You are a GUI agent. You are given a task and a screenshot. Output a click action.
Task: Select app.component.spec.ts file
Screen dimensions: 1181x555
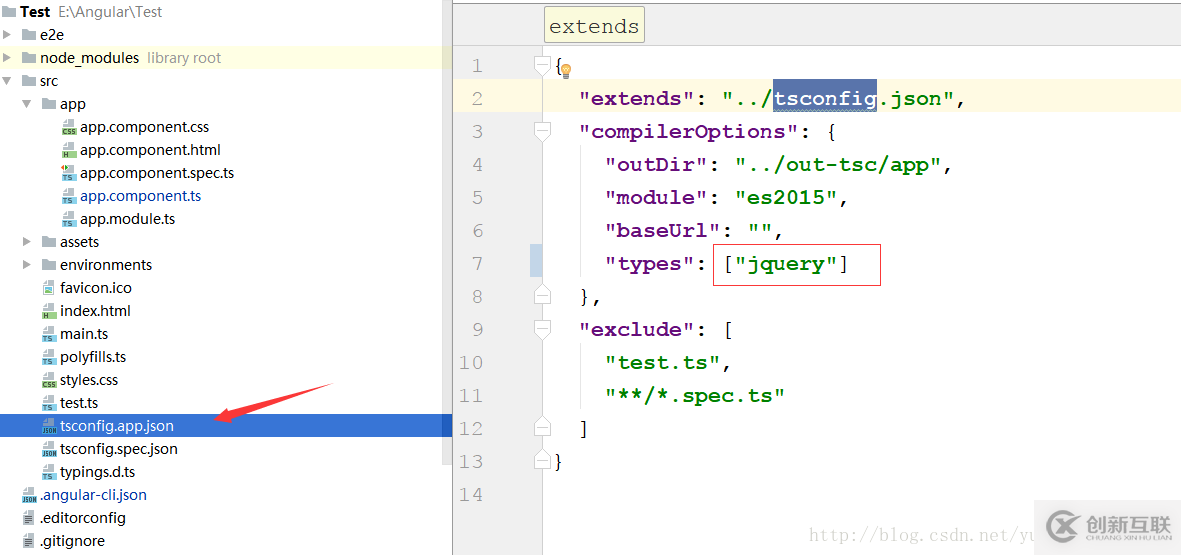(157, 173)
